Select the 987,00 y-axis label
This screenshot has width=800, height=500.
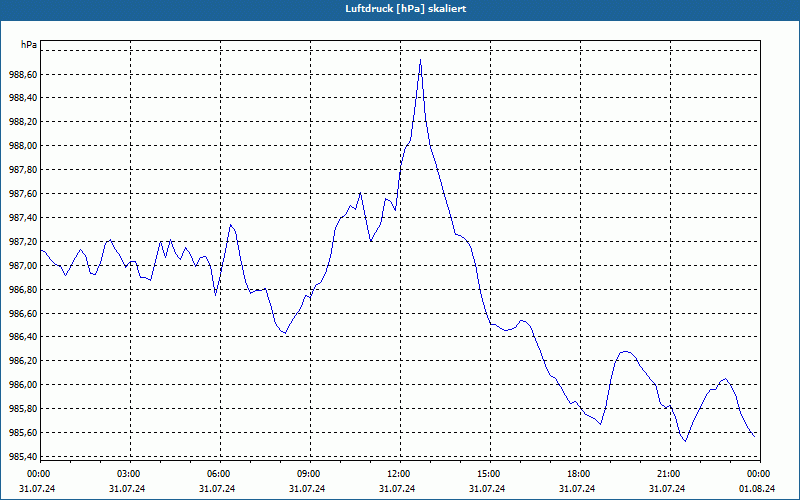(x=23, y=265)
